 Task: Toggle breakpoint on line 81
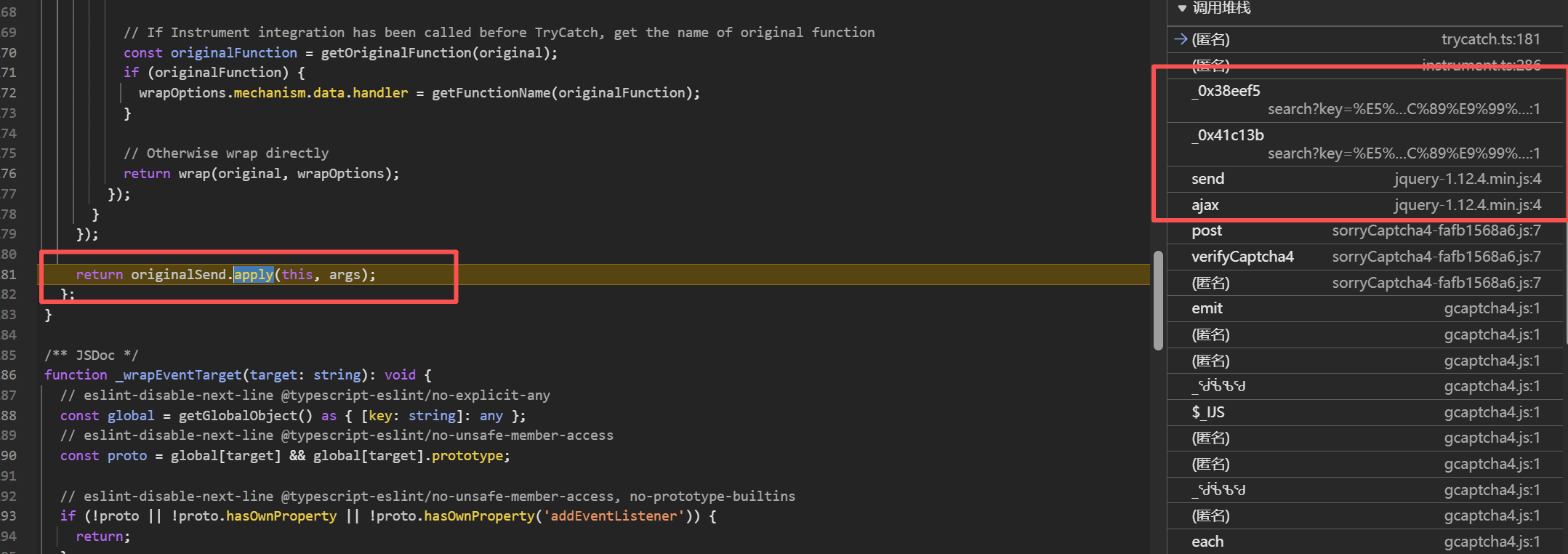9,274
